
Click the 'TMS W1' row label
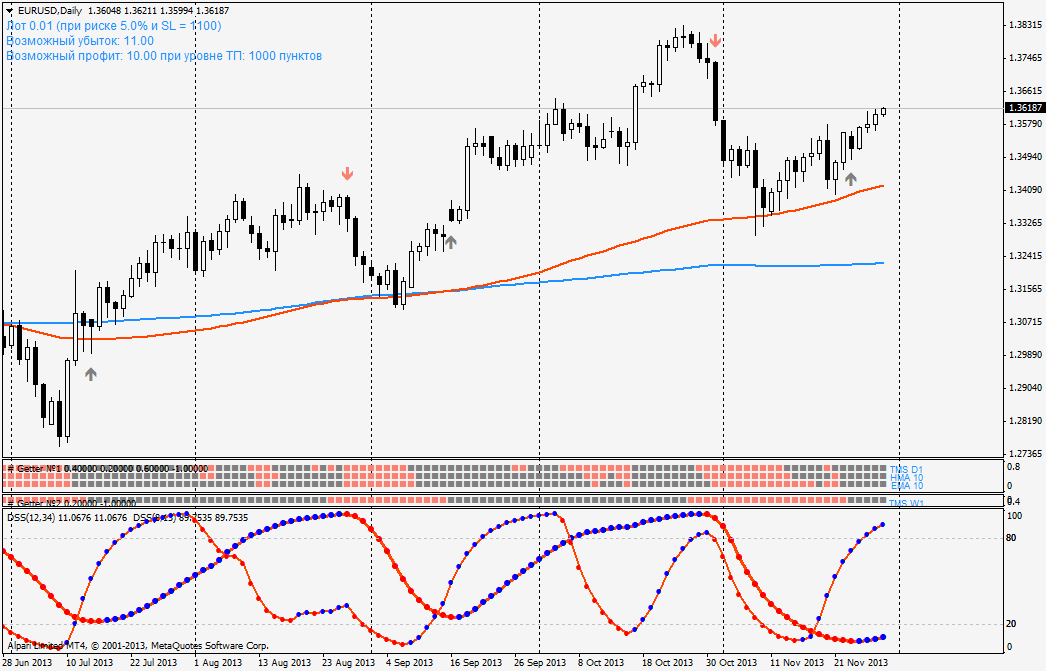click(x=906, y=504)
